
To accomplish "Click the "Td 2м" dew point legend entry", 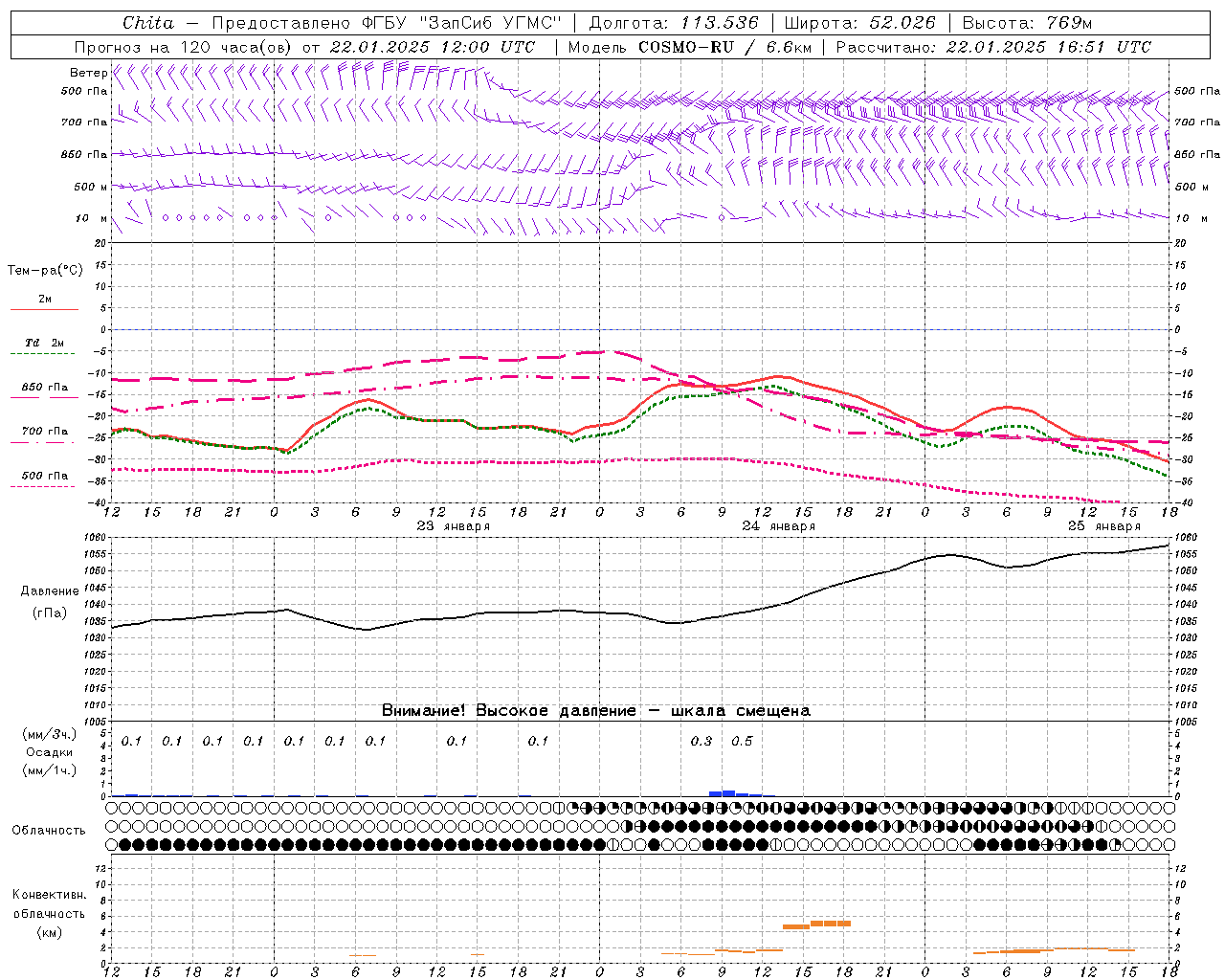I will [x=44, y=343].
